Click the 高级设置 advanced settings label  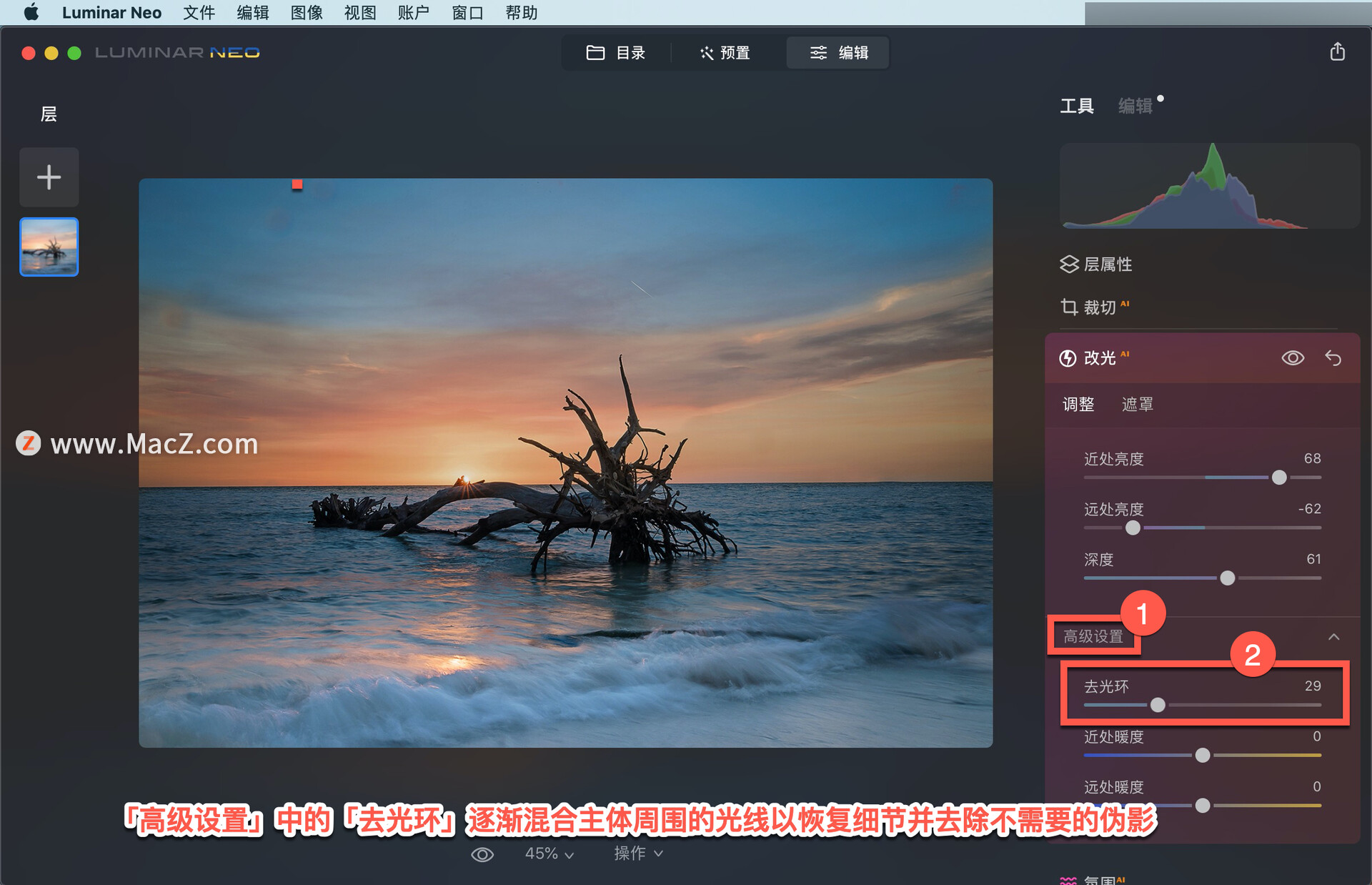(x=1093, y=636)
